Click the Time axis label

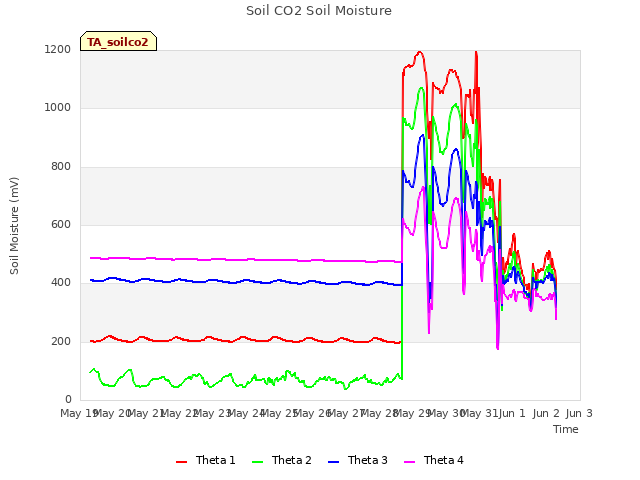(566, 429)
